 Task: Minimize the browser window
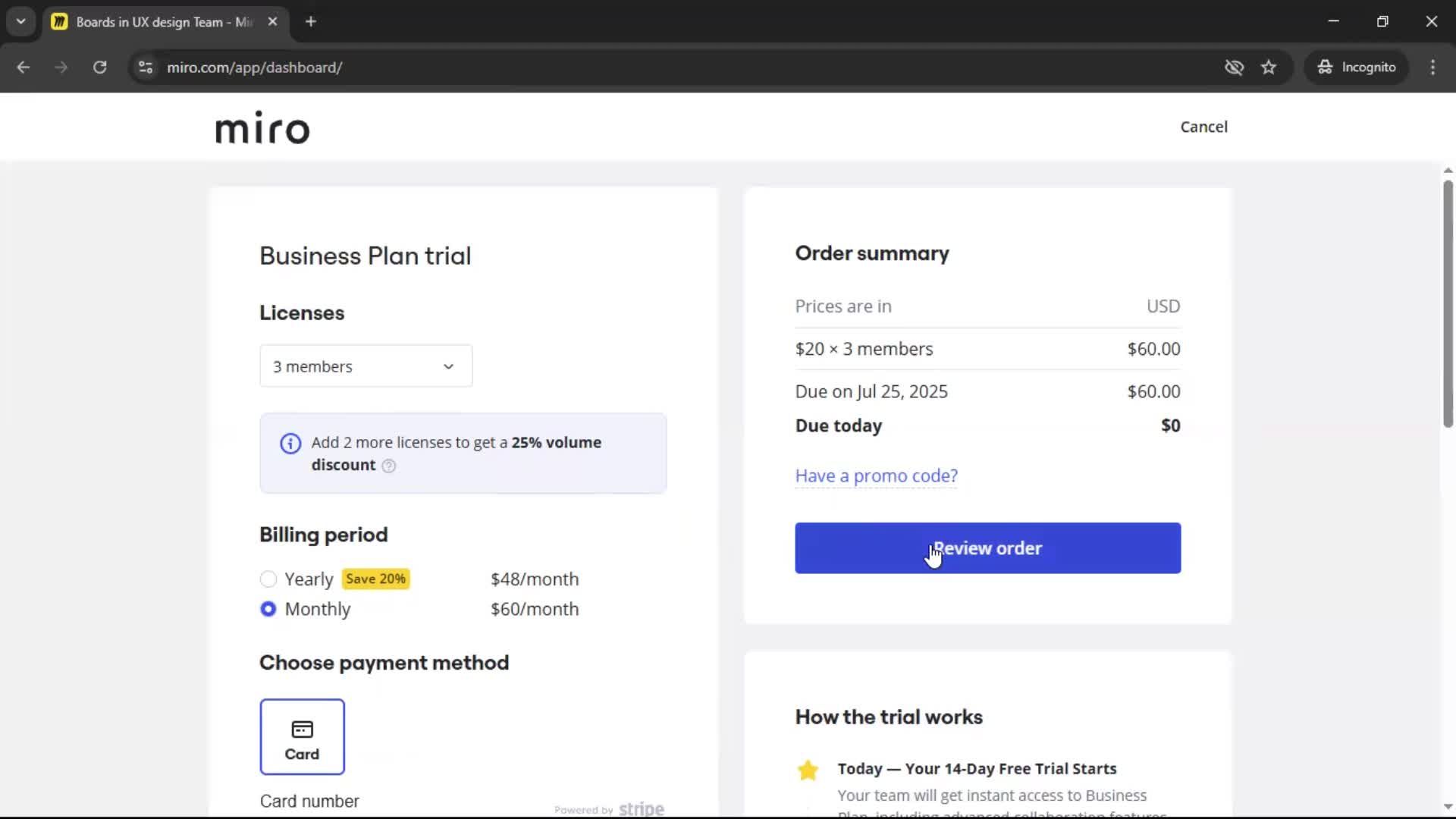1333,22
